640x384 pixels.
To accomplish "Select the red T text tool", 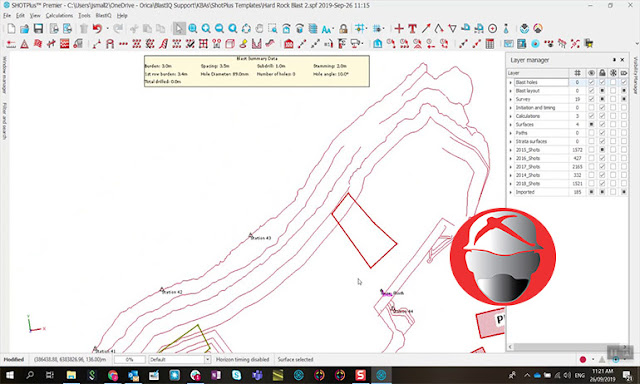I will tap(413, 29).
